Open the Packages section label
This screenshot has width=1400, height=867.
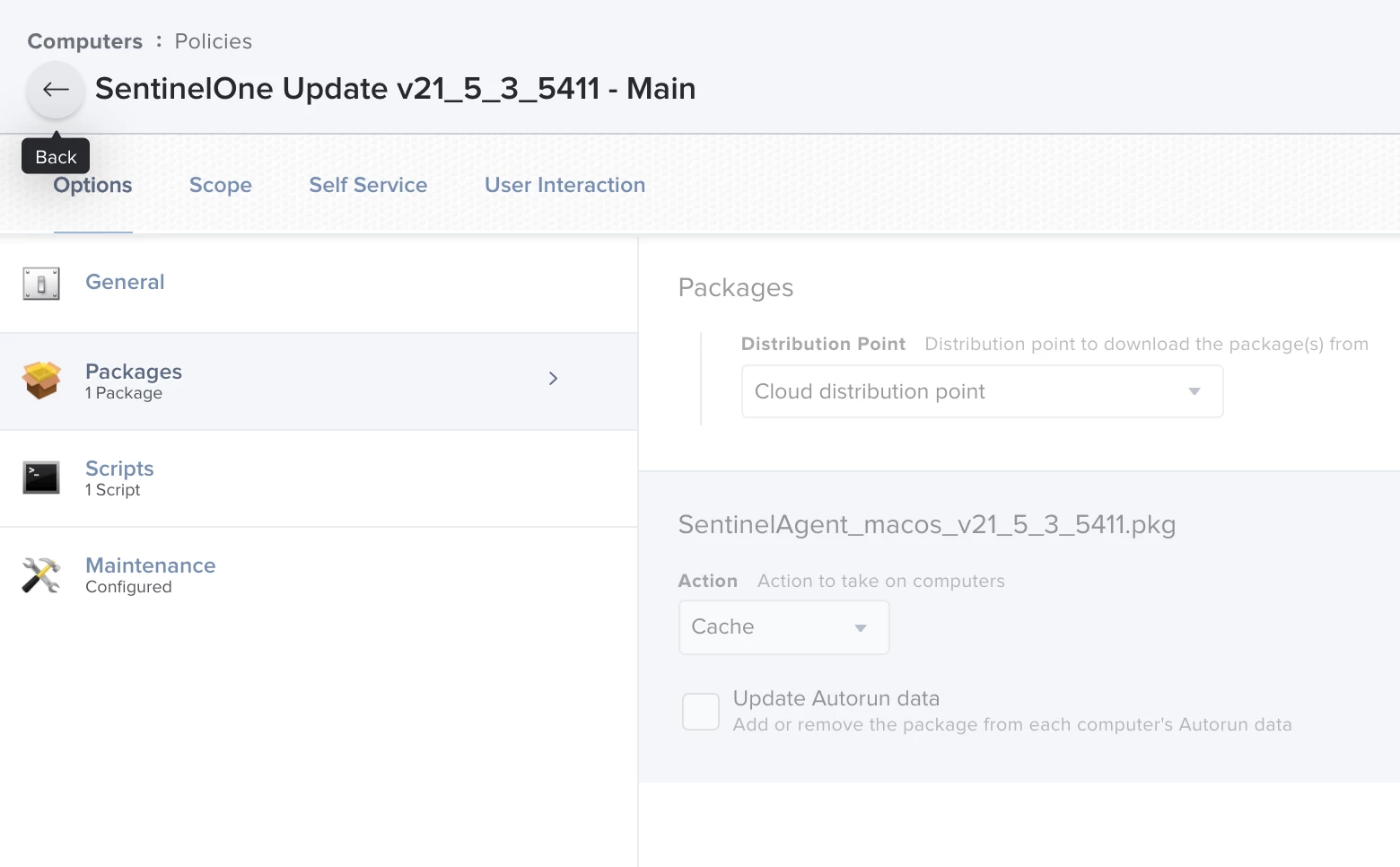point(134,372)
